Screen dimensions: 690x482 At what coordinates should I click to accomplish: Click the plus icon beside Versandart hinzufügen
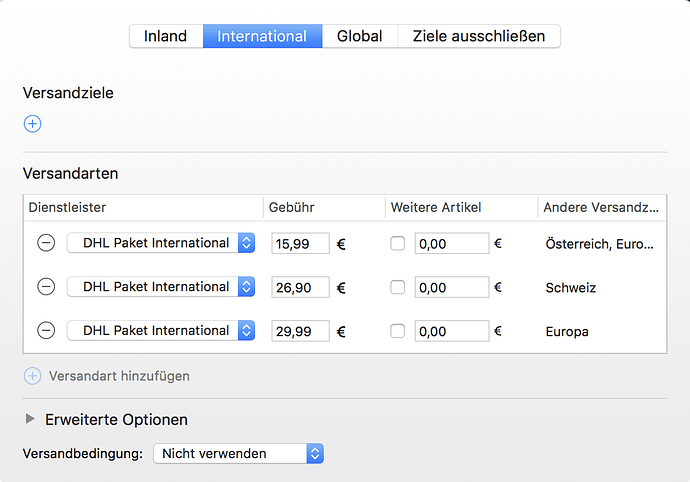pos(33,376)
